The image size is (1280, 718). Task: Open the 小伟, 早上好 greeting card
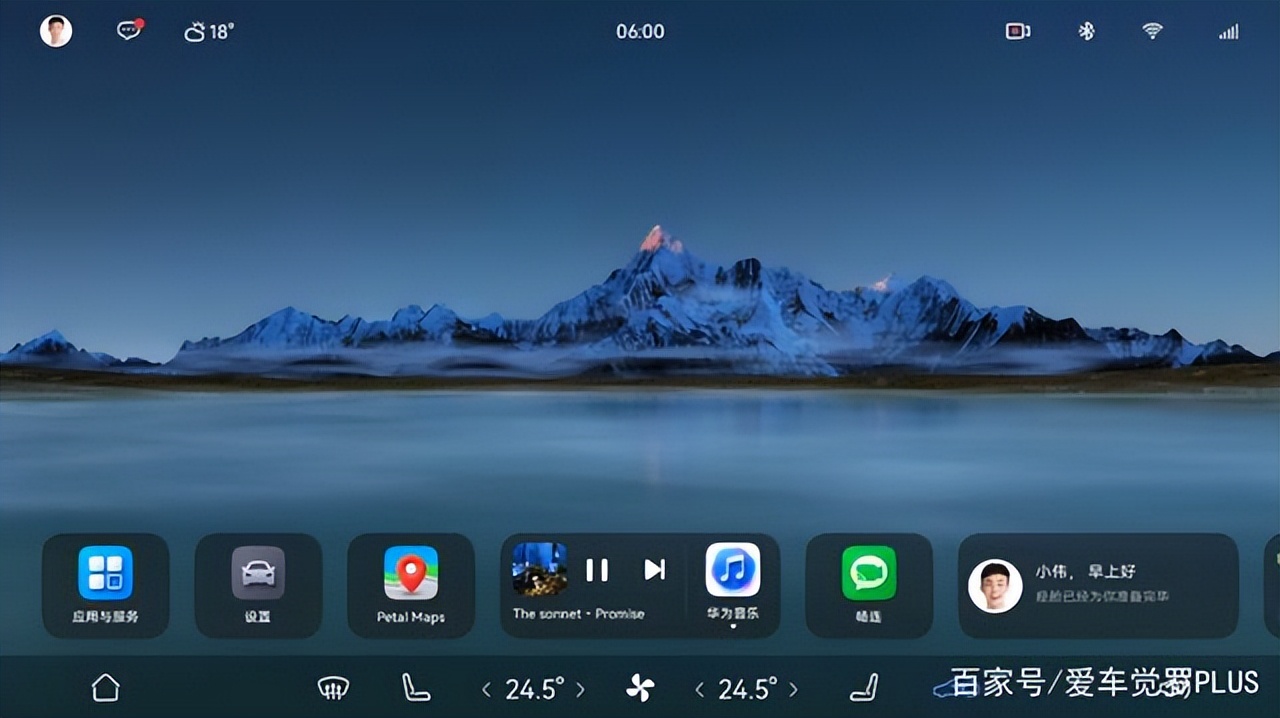[1098, 585]
